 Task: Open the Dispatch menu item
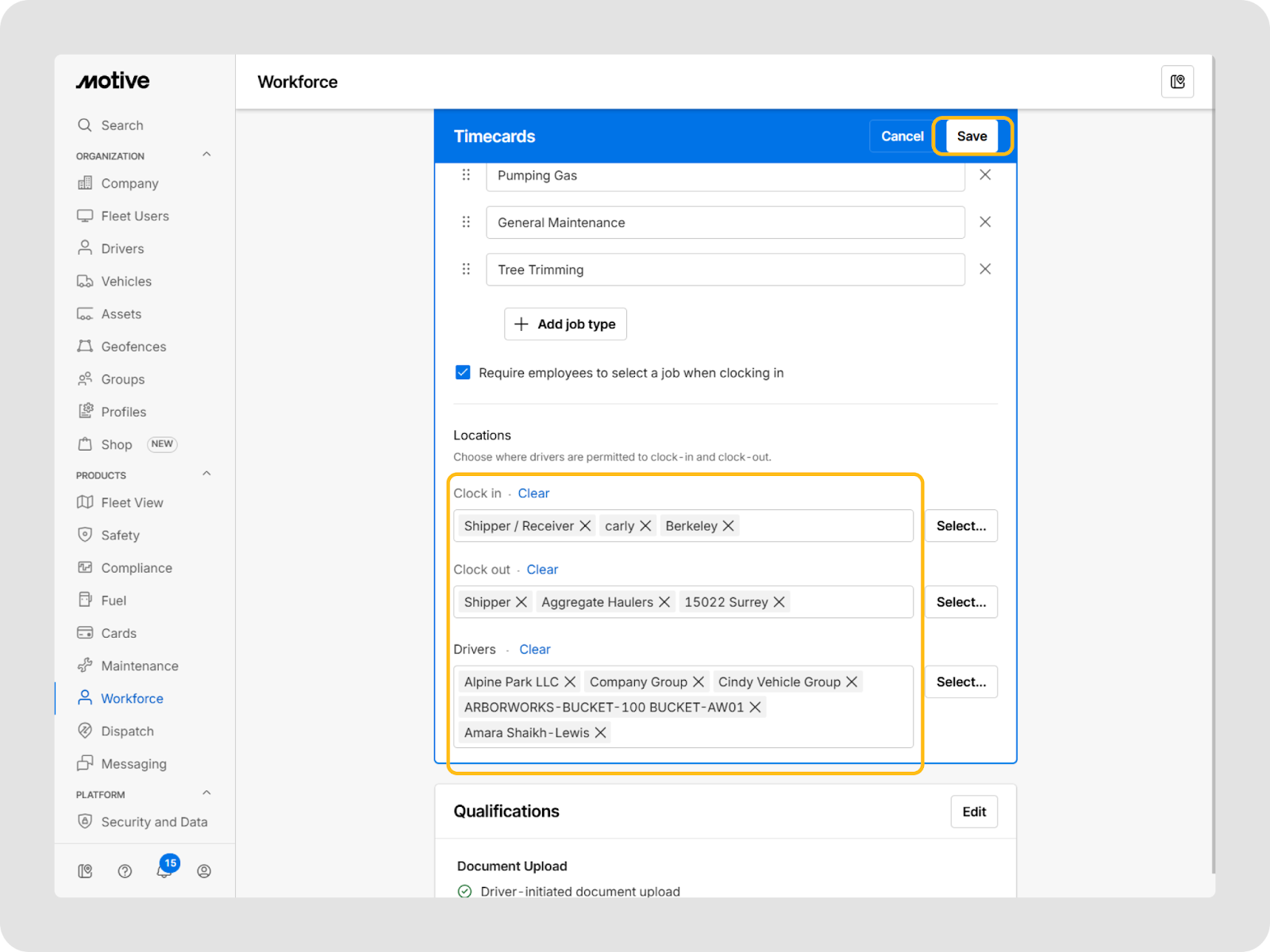127,731
